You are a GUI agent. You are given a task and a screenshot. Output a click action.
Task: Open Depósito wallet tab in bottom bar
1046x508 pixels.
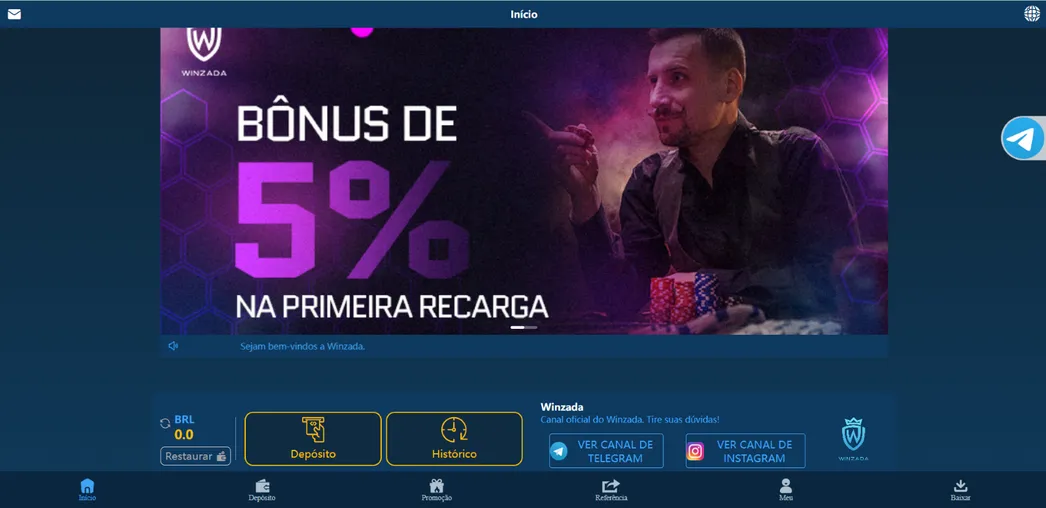tap(262, 490)
